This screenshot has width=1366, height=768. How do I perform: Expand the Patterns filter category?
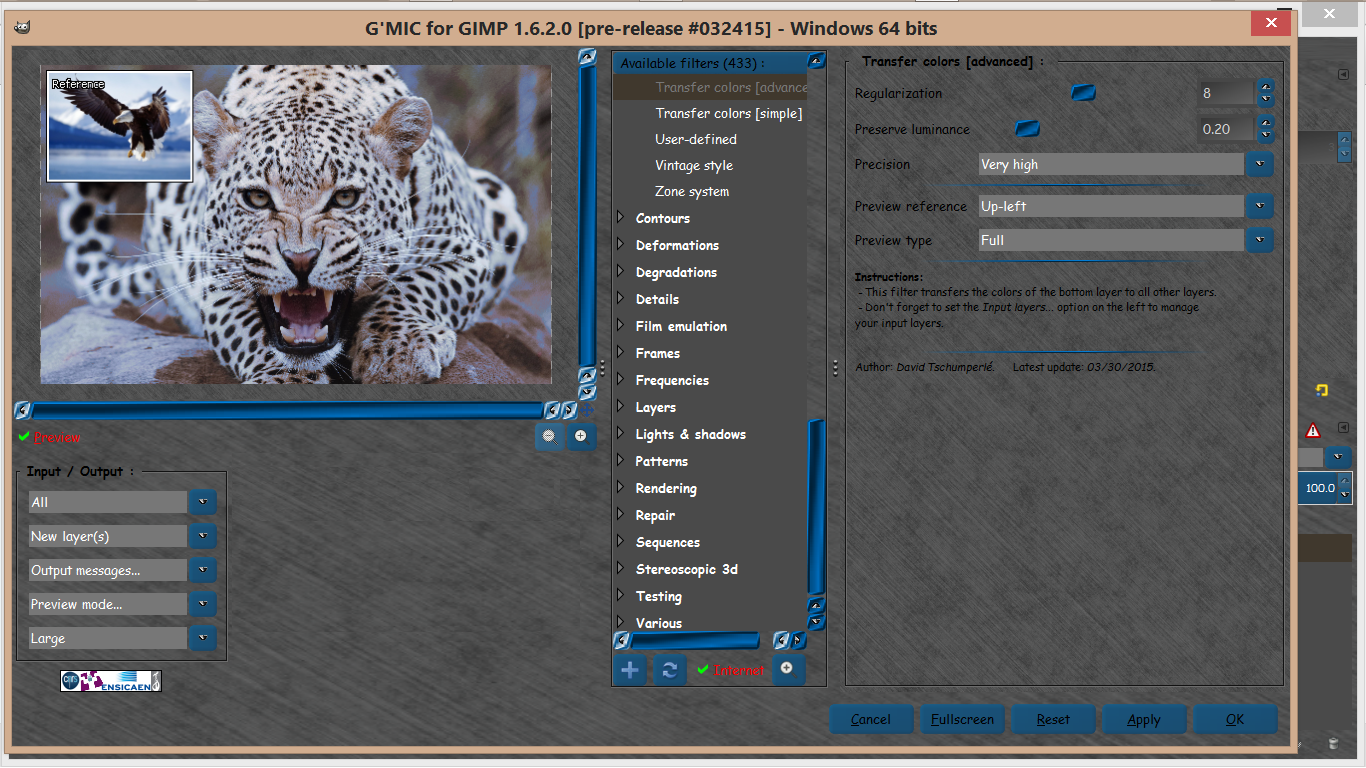(x=621, y=461)
